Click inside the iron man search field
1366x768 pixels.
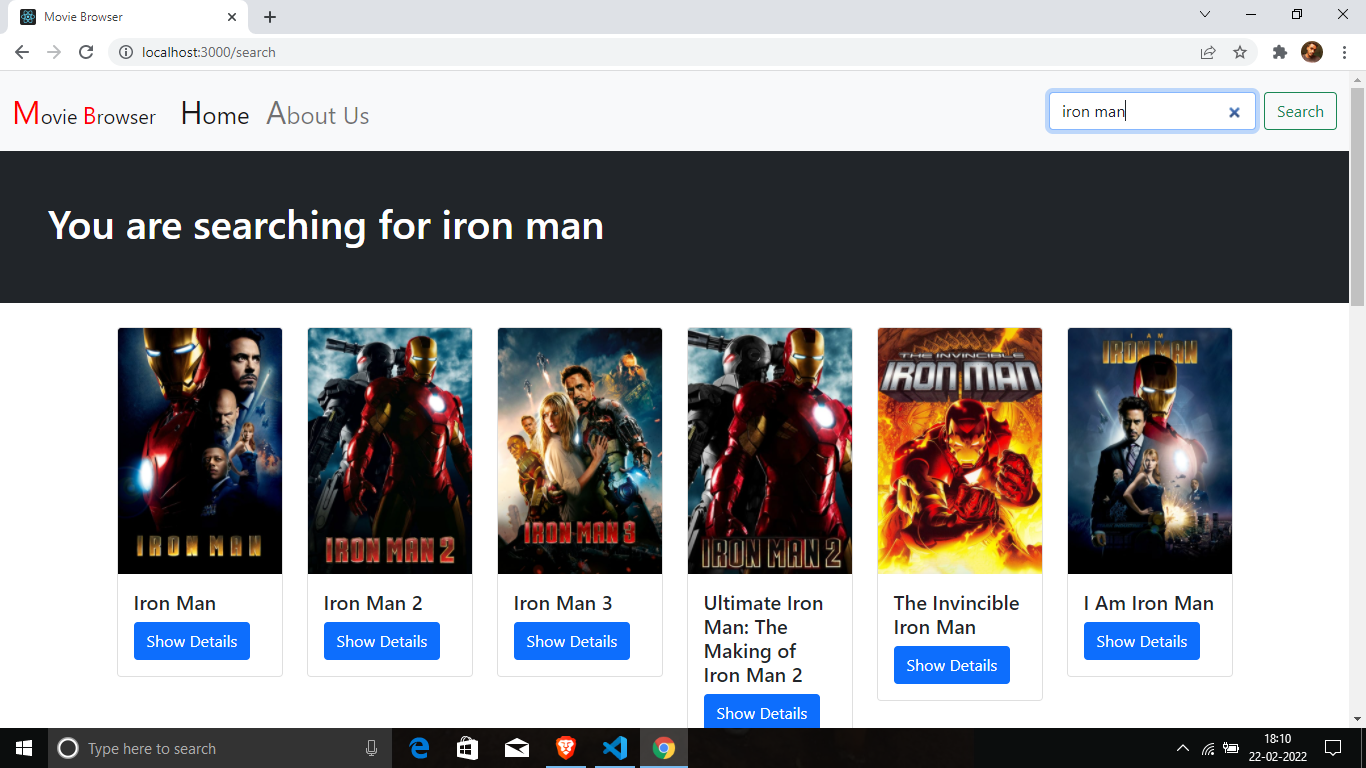tap(1130, 111)
